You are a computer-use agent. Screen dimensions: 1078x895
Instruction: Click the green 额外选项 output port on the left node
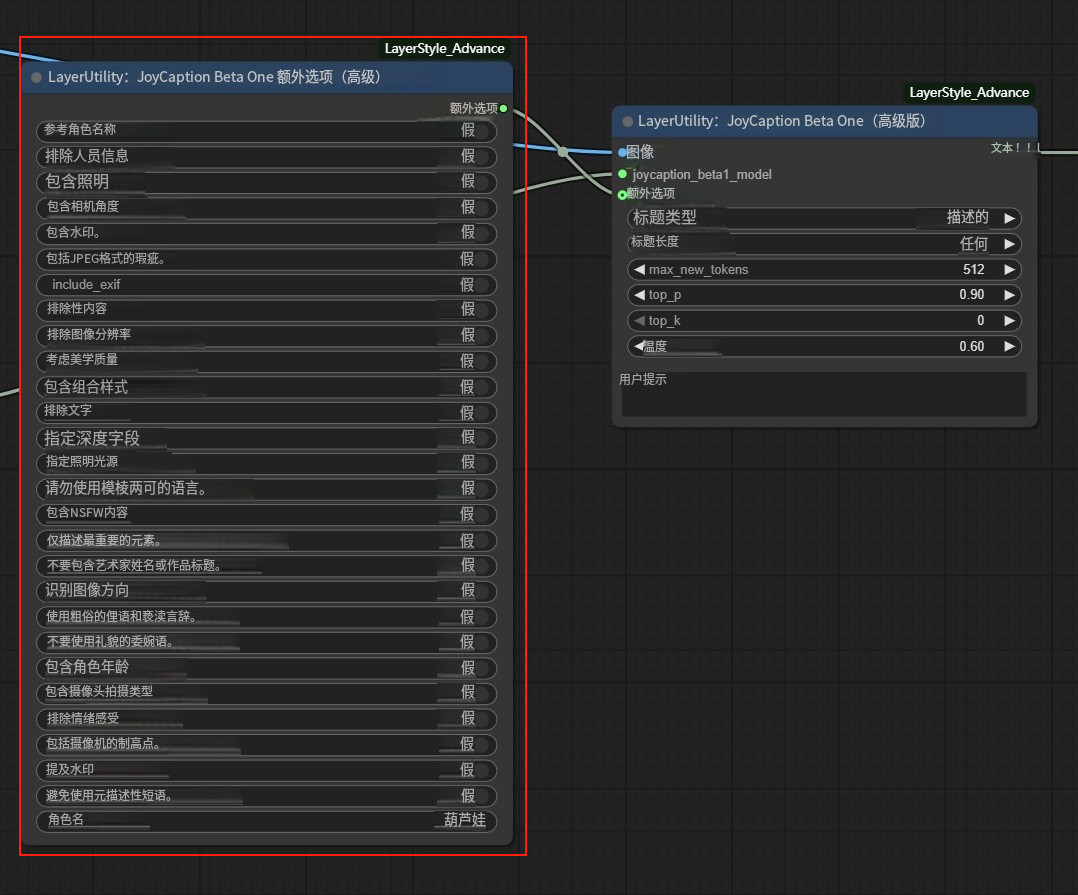pyautogui.click(x=503, y=109)
